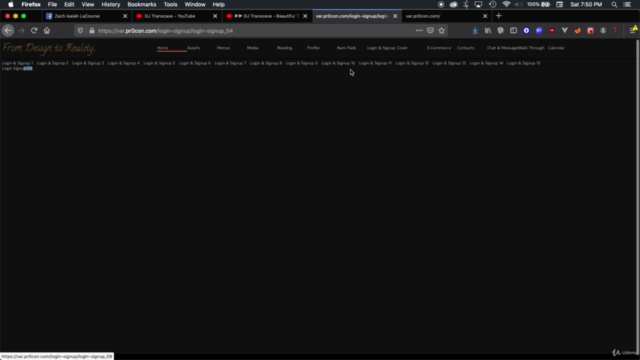The height and width of the screenshot is (360, 640).
Task: Close the var.pr0con.com/ tab
Action: click(485, 16)
